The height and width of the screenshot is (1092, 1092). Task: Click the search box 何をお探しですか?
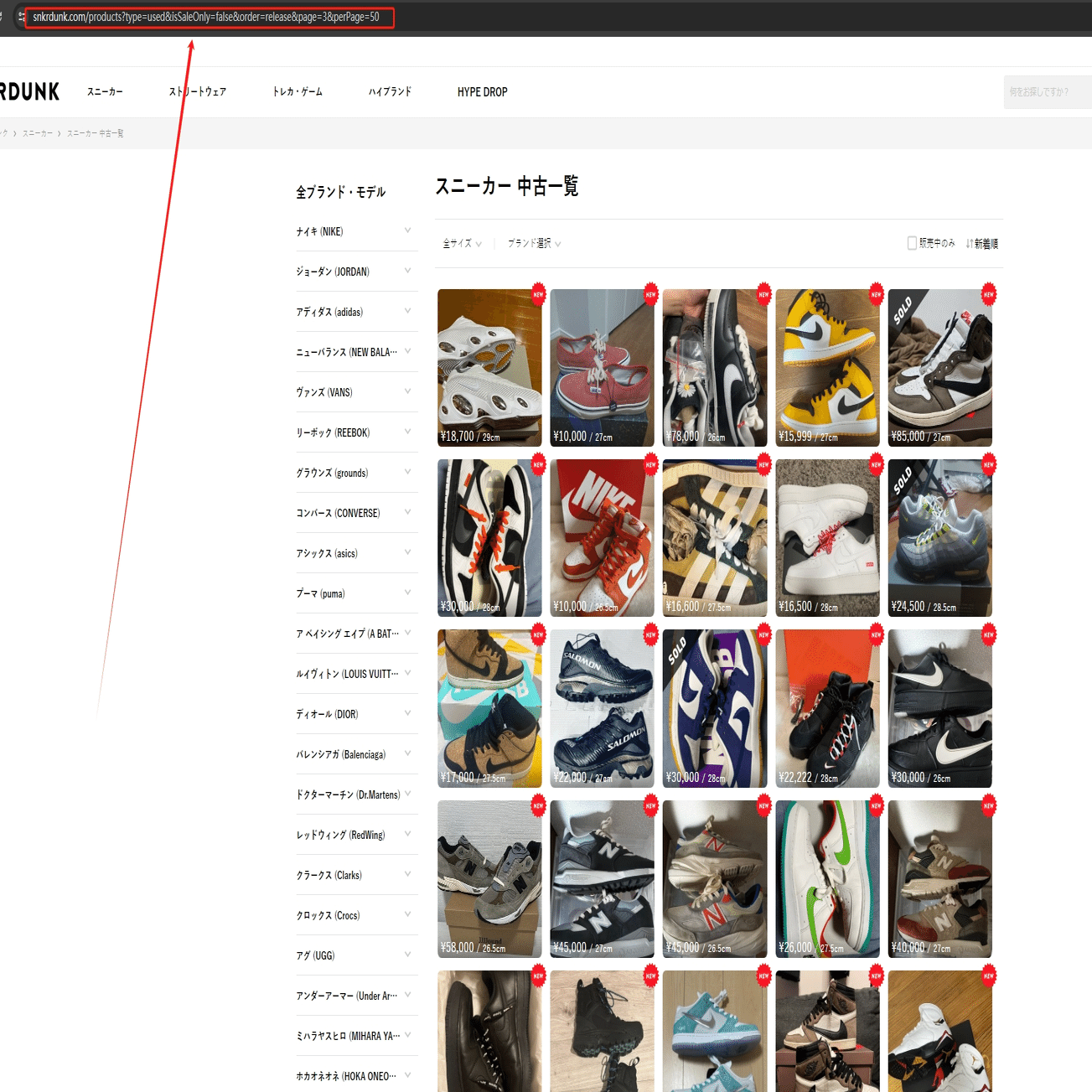click(x=1048, y=92)
